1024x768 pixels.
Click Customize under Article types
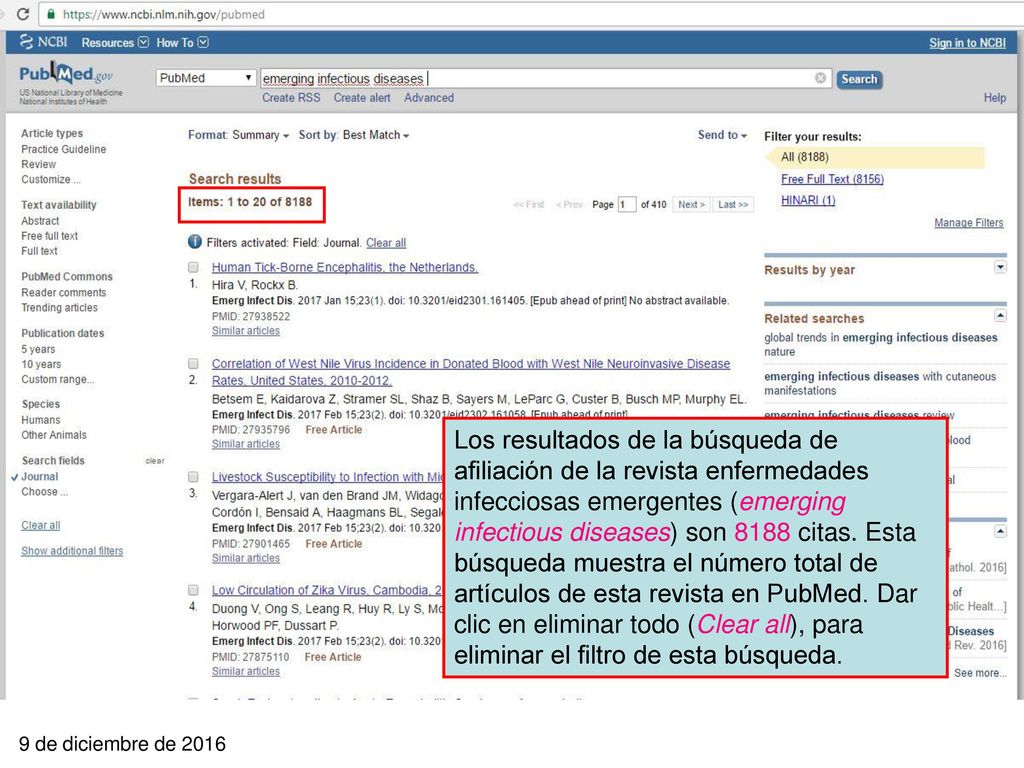coord(51,179)
